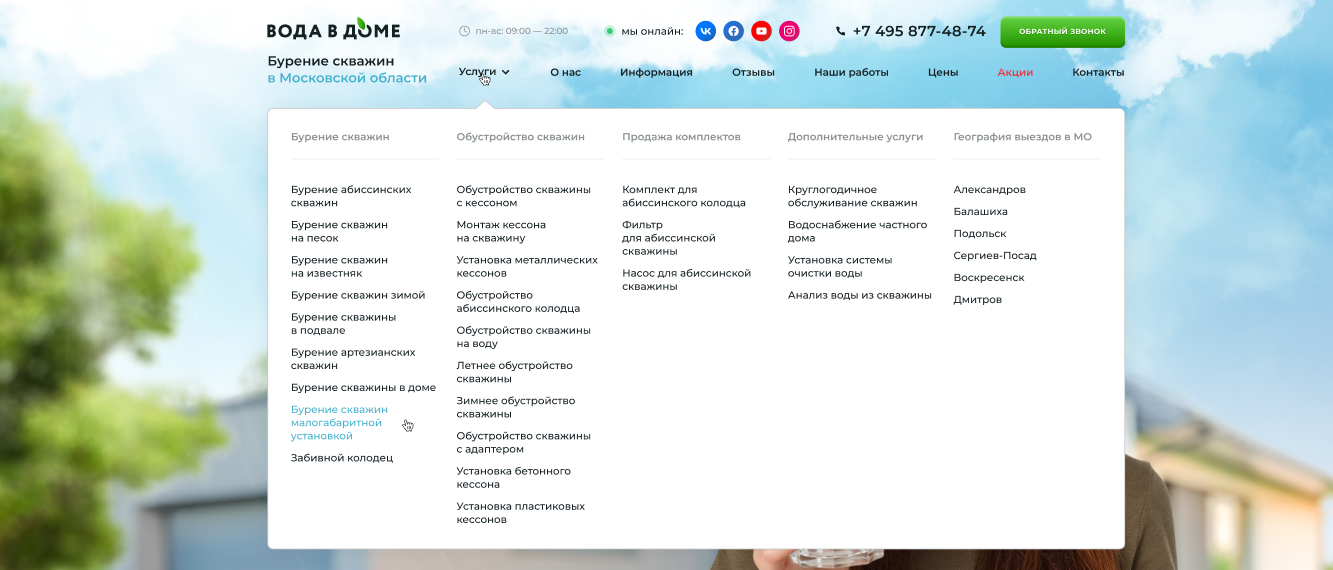The width and height of the screenshot is (1333, 570).
Task: Open Бурение скважин малогабаритной установкой
Action: coord(339,423)
